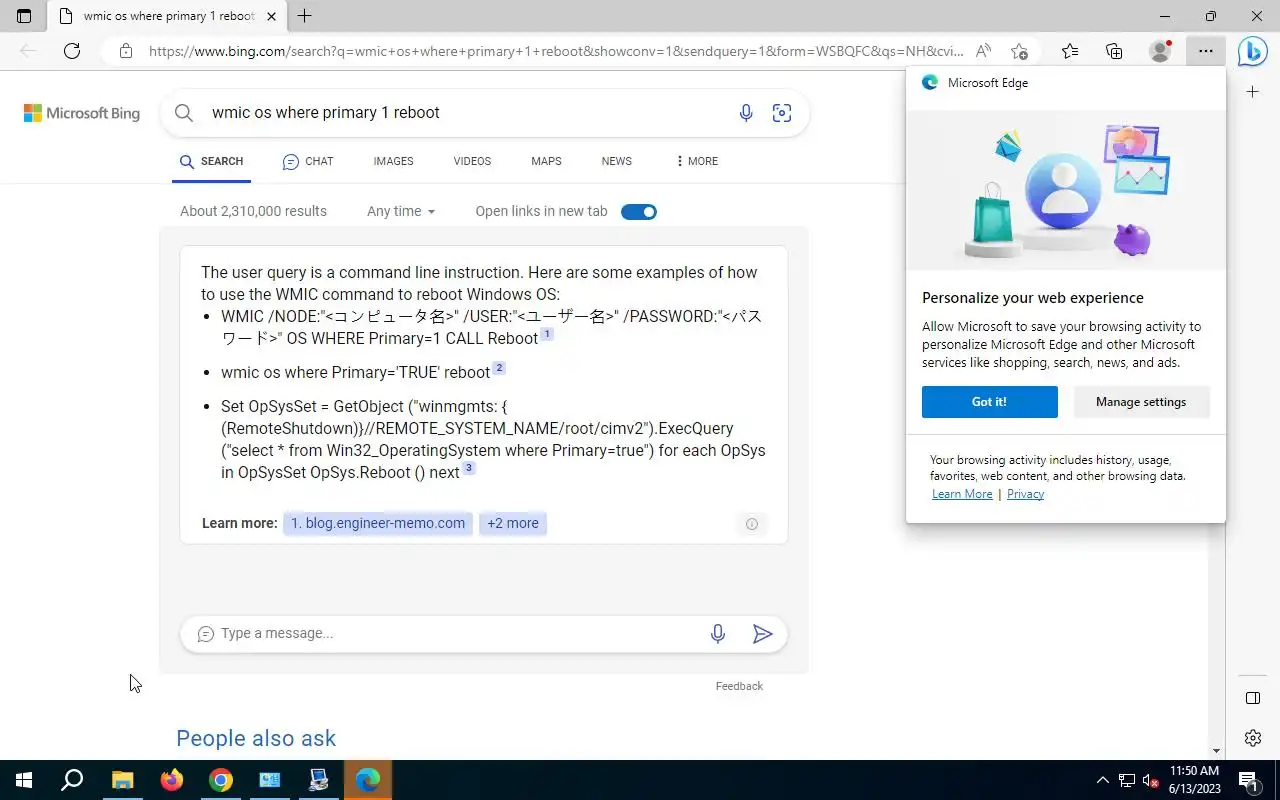The width and height of the screenshot is (1280, 800).
Task: Switch to the SEARCH tab
Action: pyautogui.click(x=211, y=161)
